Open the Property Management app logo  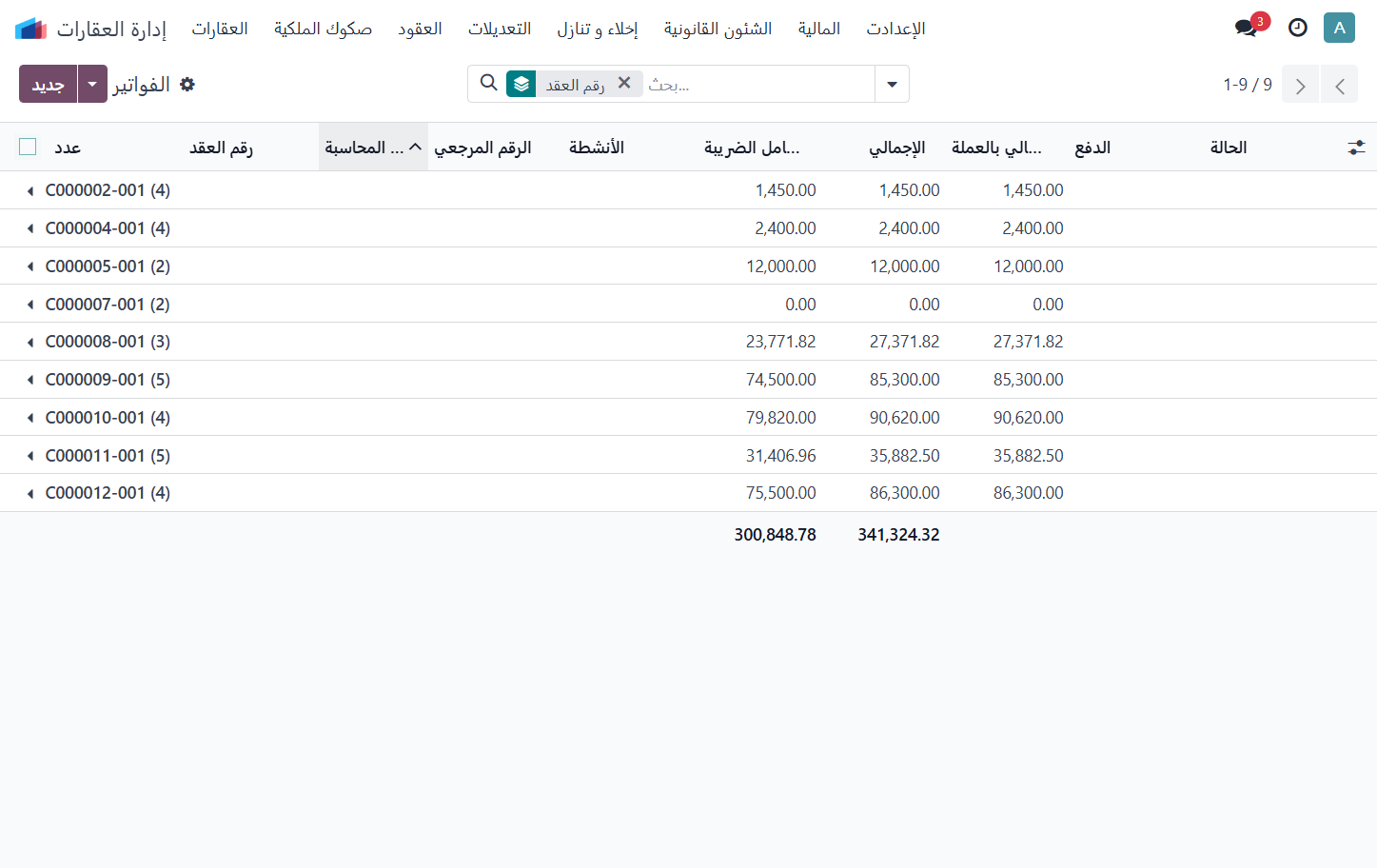pyautogui.click(x=30, y=29)
